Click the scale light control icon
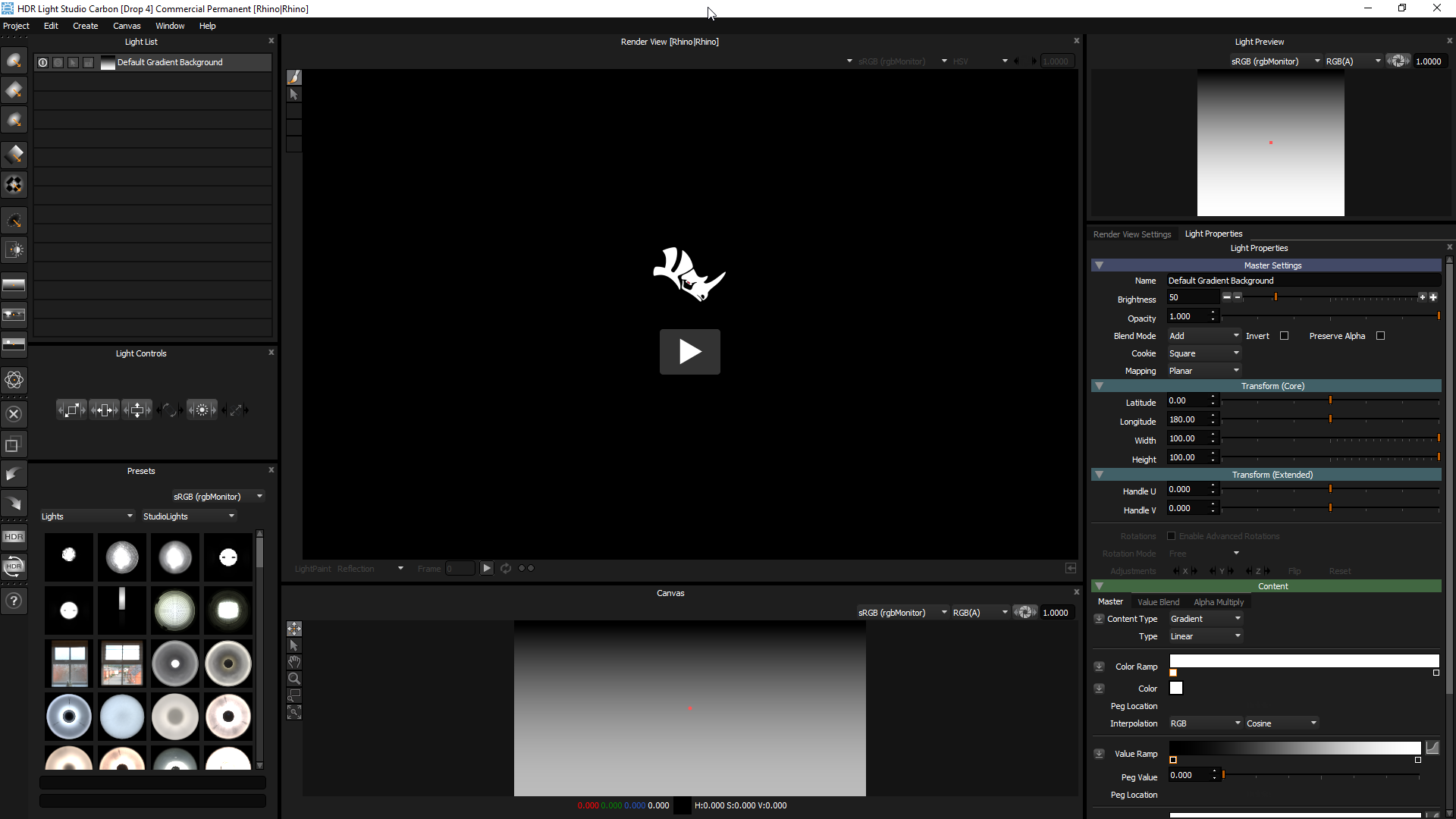The height and width of the screenshot is (819, 1456). click(71, 410)
